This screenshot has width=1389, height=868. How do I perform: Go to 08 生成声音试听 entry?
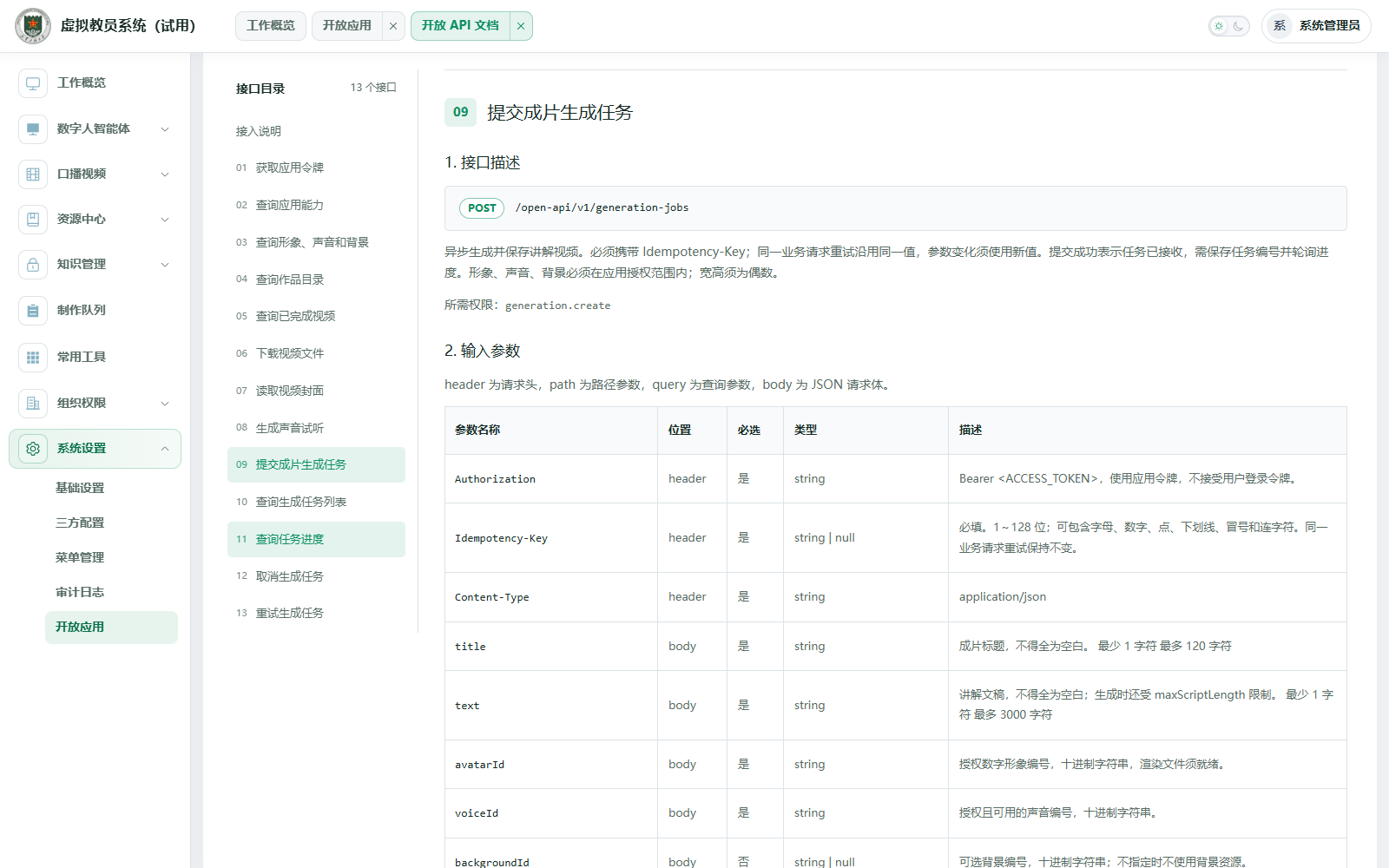click(316, 428)
